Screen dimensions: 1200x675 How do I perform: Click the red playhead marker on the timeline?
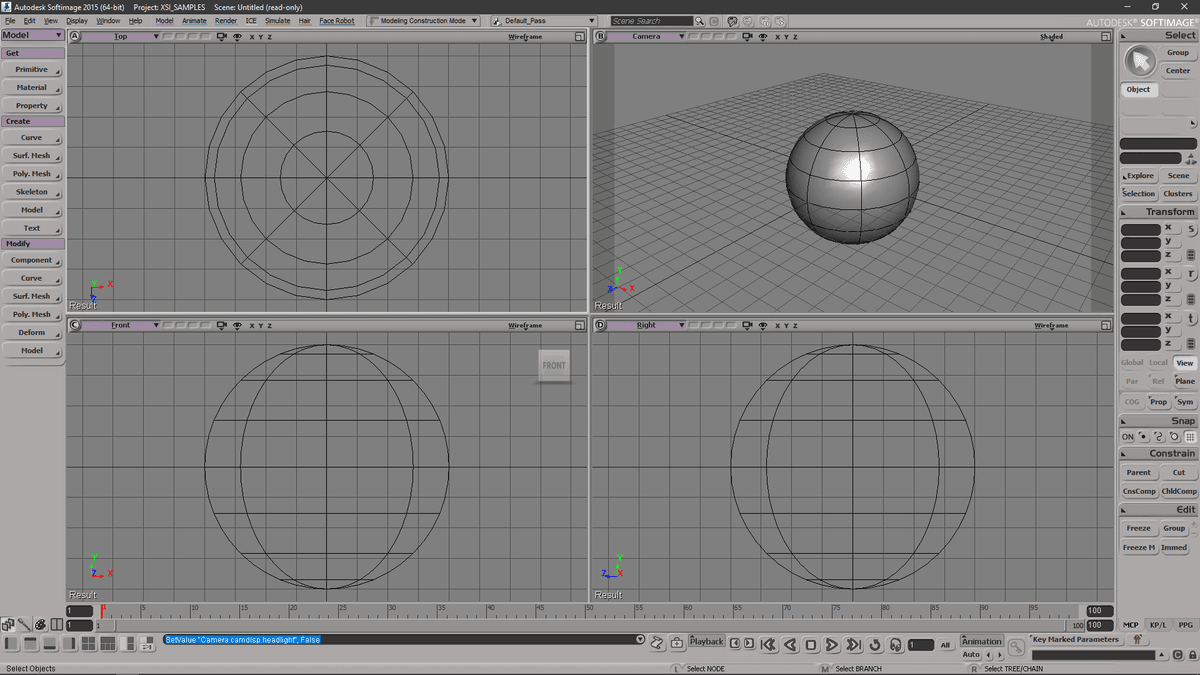tap(103, 609)
